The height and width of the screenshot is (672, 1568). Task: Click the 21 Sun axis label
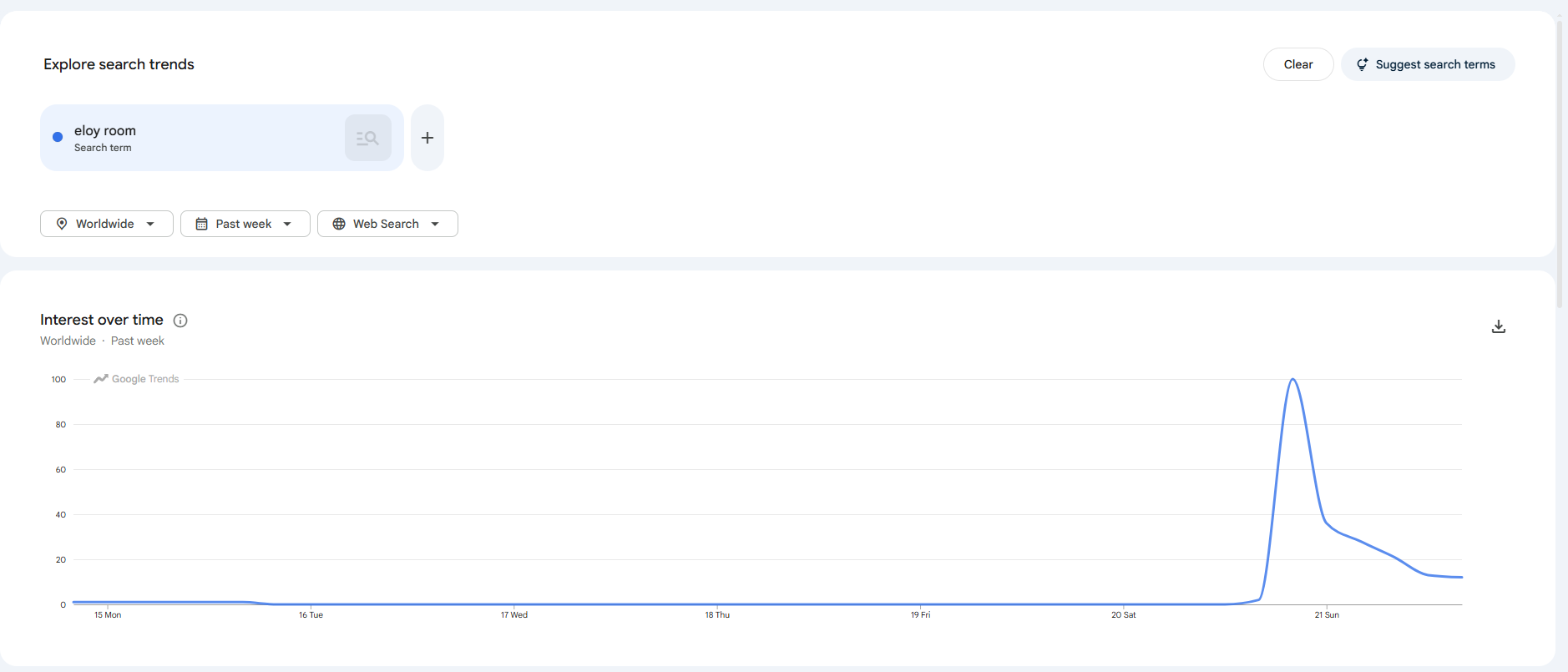1327,615
